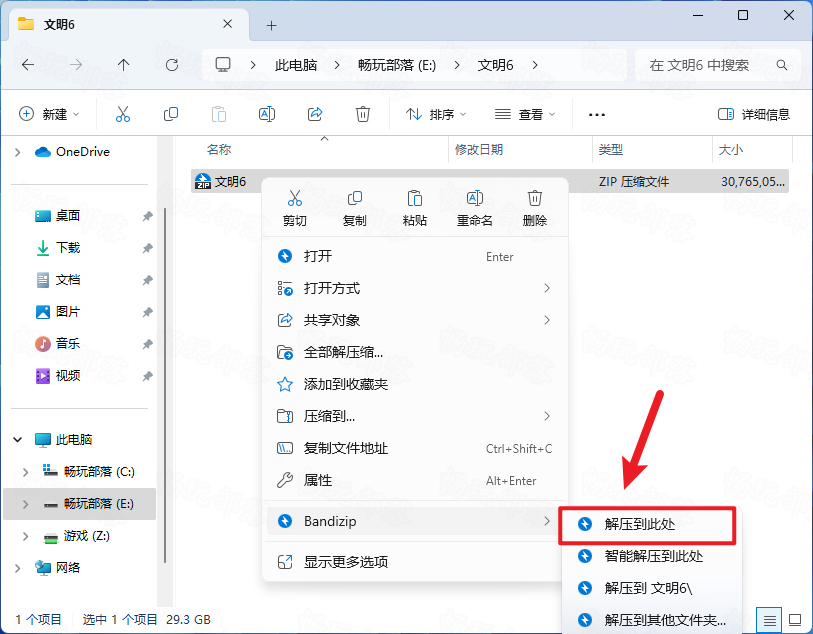Viewport: 813px width, 634px height.
Task: Unpin 文档 from quick access
Action: 148,280
